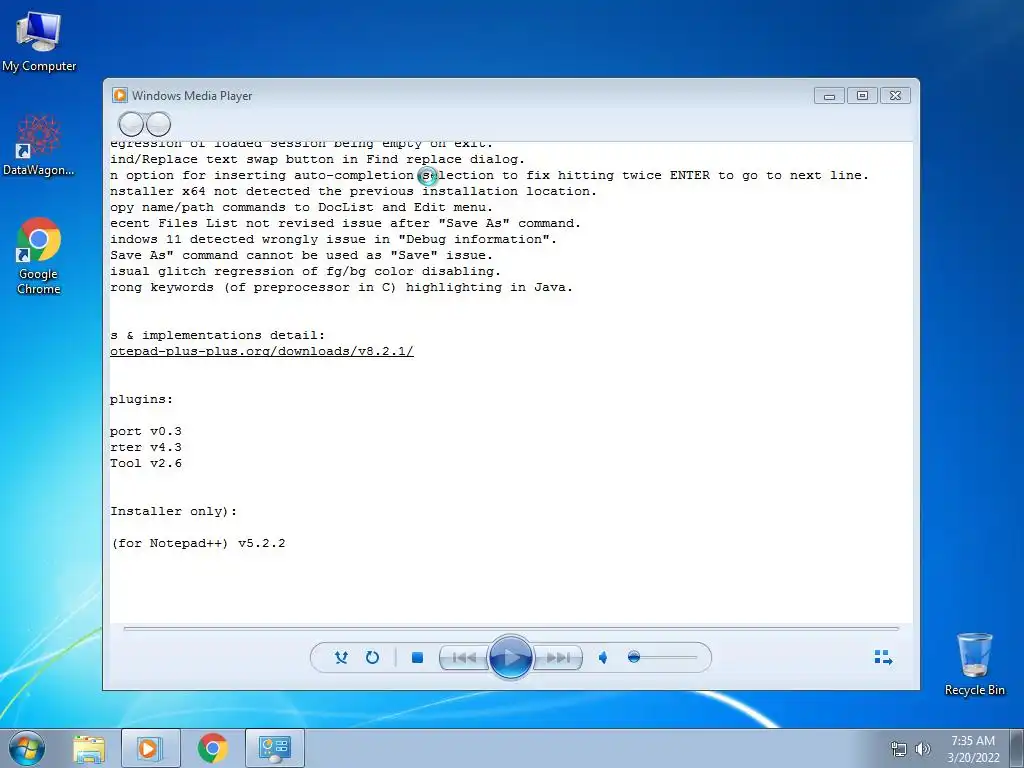Open File Explorer from the taskbar
Image resolution: width=1024 pixels, height=768 pixels.
(89, 748)
